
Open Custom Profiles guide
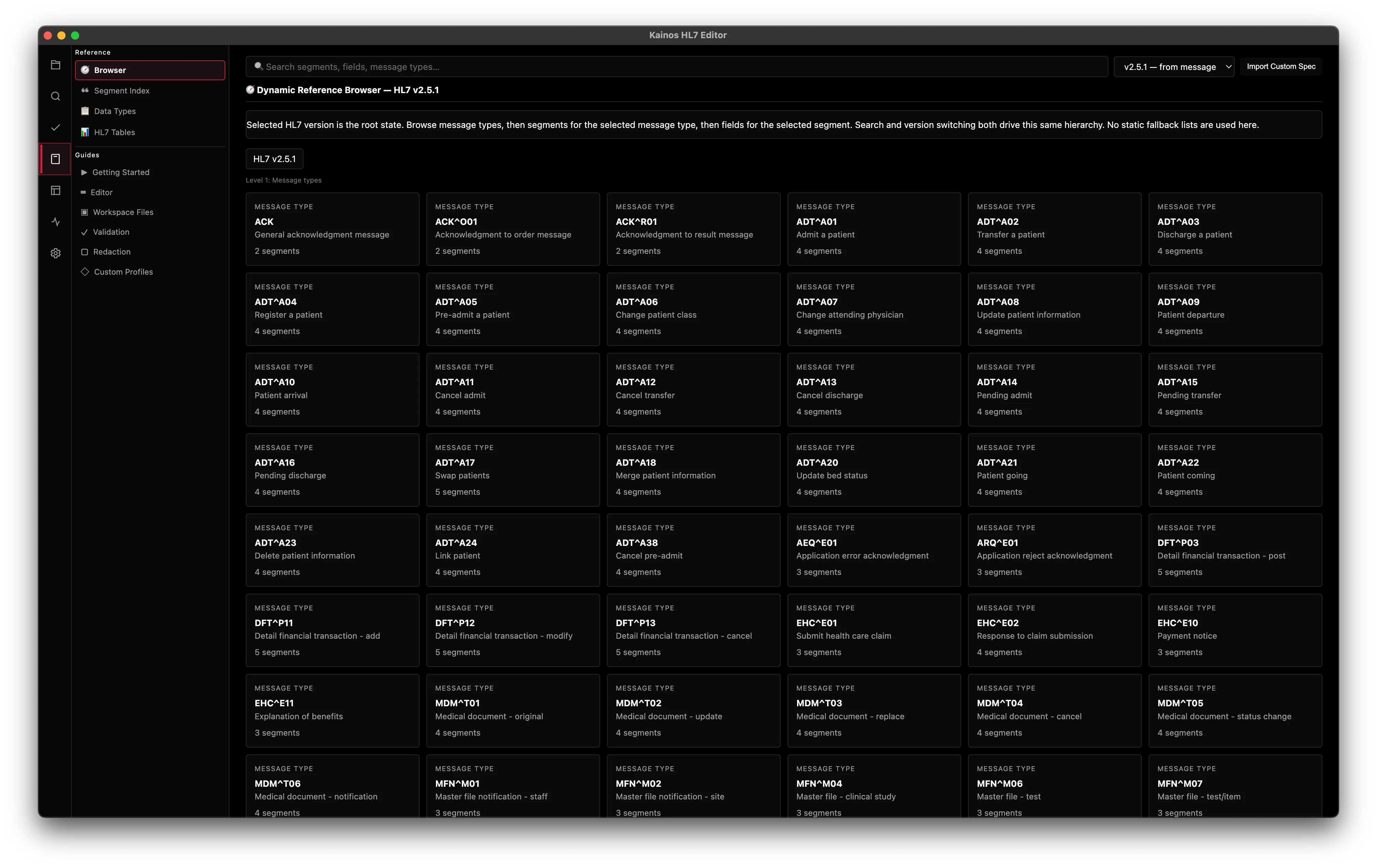150,272
